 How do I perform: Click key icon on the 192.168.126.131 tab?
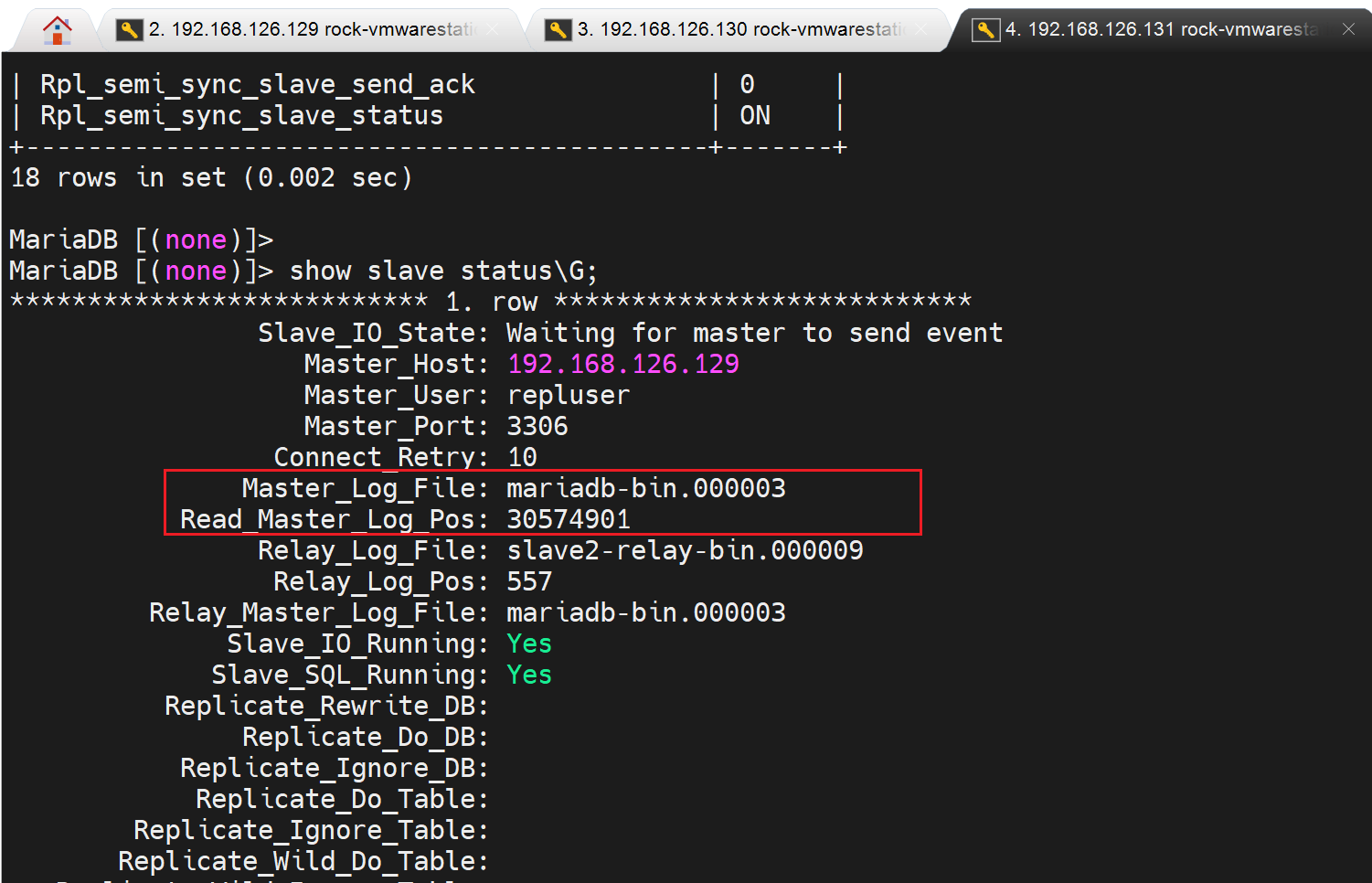pyautogui.click(x=985, y=30)
